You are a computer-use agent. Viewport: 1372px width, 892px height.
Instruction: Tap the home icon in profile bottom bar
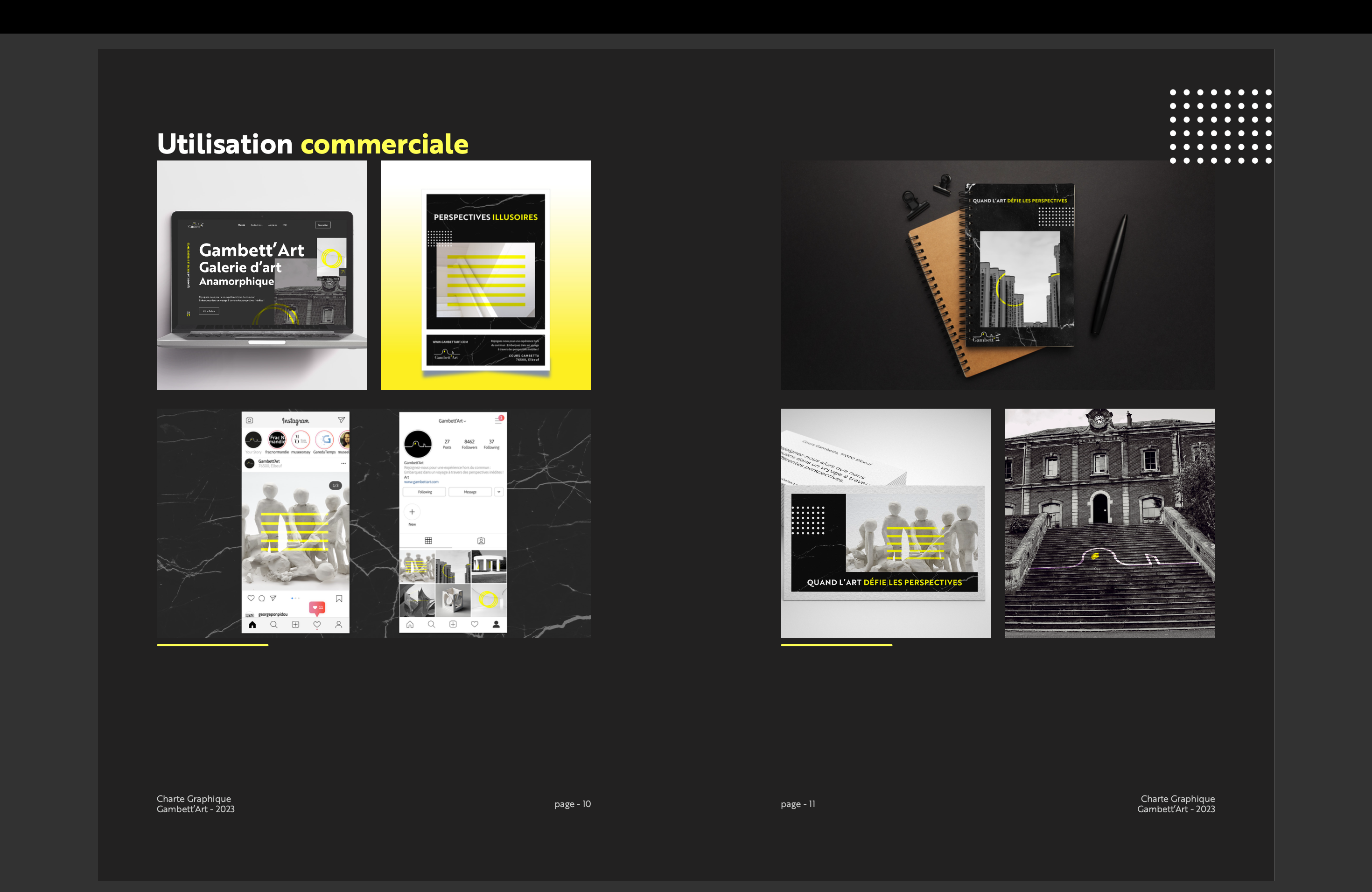[x=410, y=625]
